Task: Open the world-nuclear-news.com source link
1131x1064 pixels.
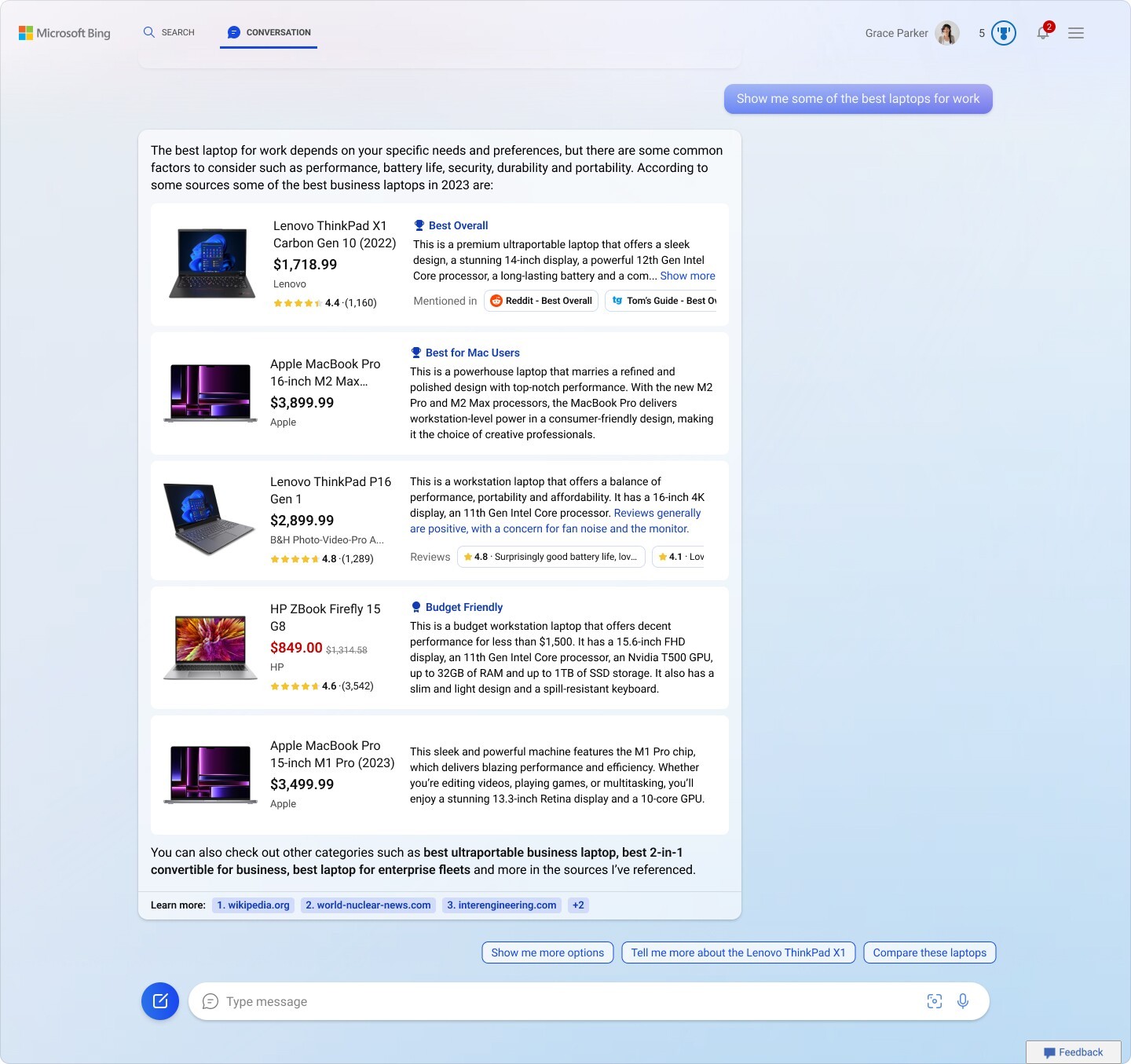Action: [368, 905]
